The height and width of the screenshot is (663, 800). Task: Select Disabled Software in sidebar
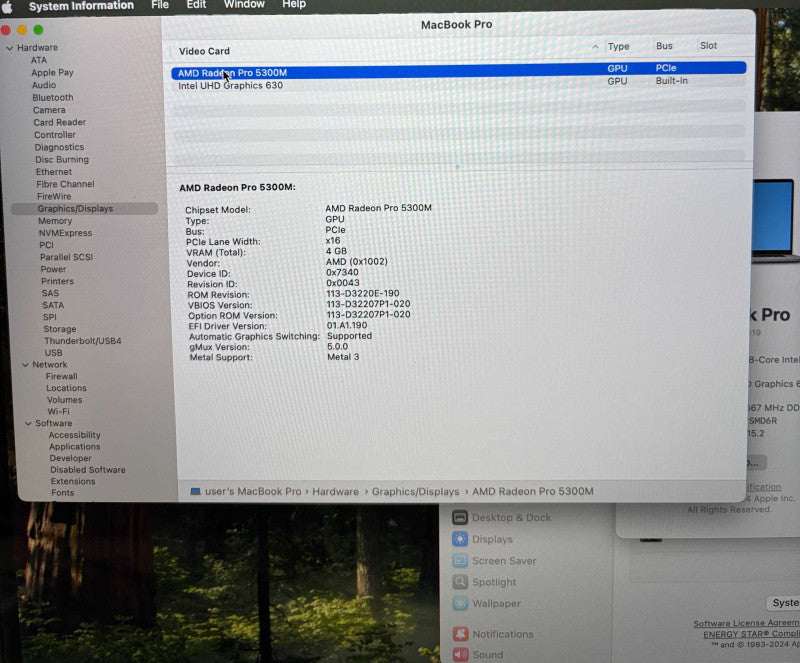tap(88, 470)
